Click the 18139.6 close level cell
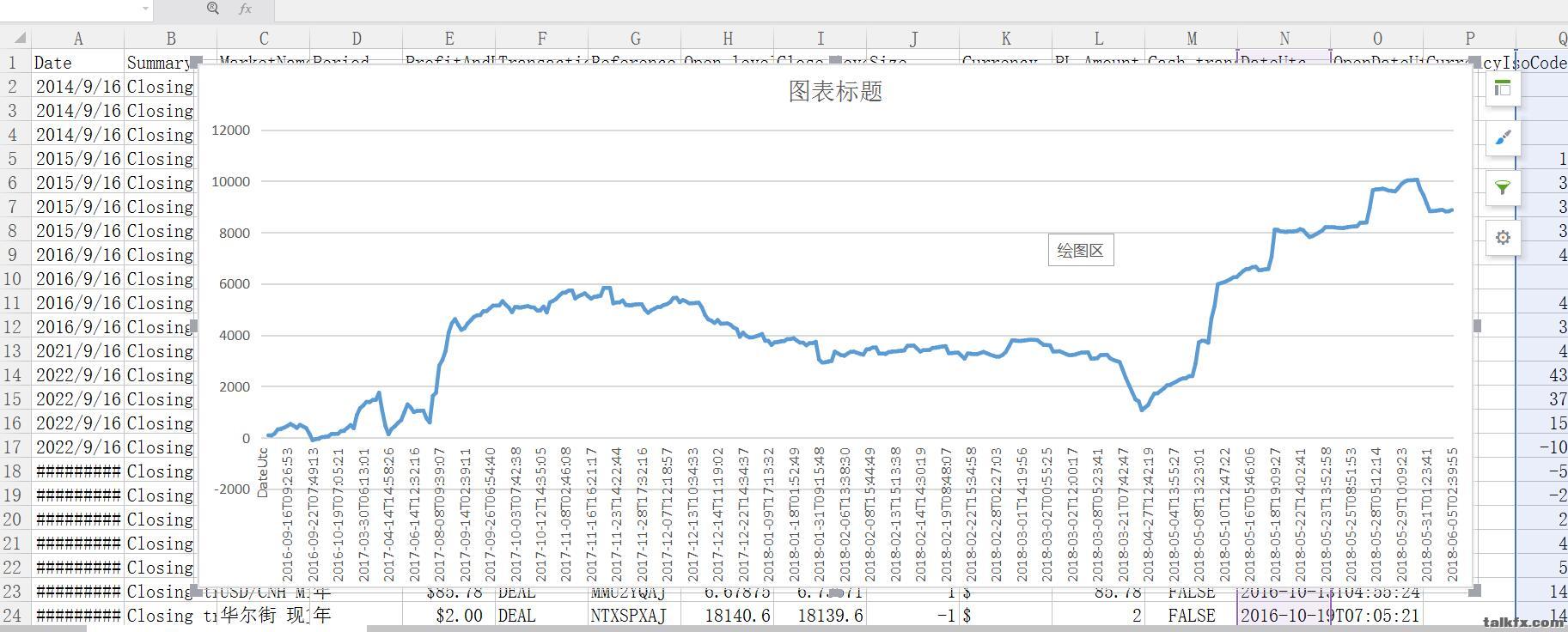1568x632 pixels. [820, 615]
